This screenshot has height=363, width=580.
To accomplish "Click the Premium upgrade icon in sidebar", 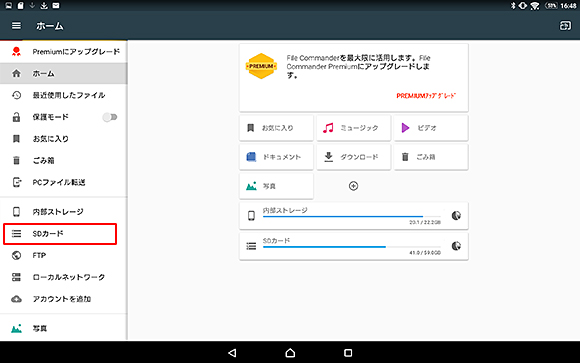I will [x=16, y=51].
